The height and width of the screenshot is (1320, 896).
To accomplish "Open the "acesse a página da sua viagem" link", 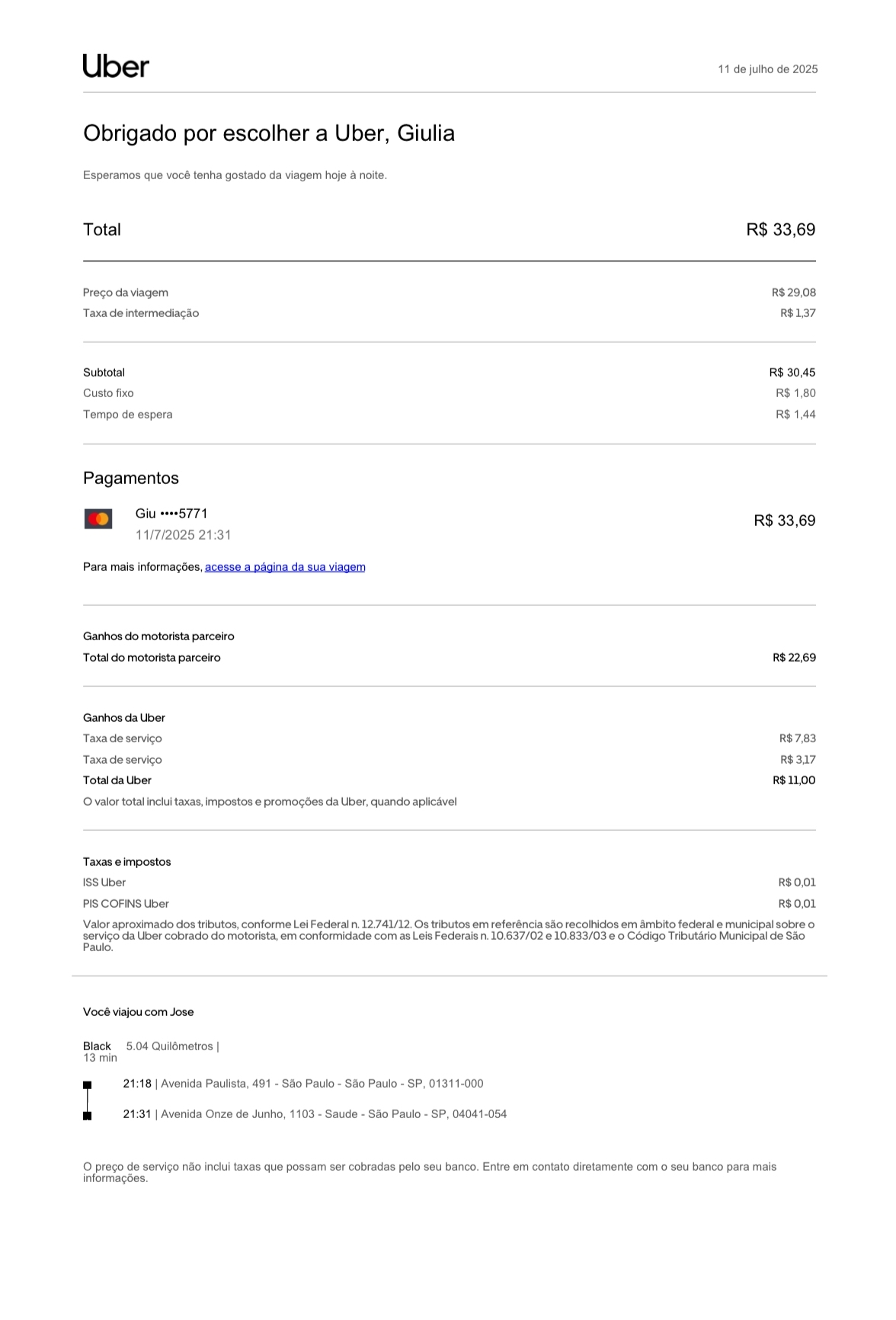I will pos(285,567).
